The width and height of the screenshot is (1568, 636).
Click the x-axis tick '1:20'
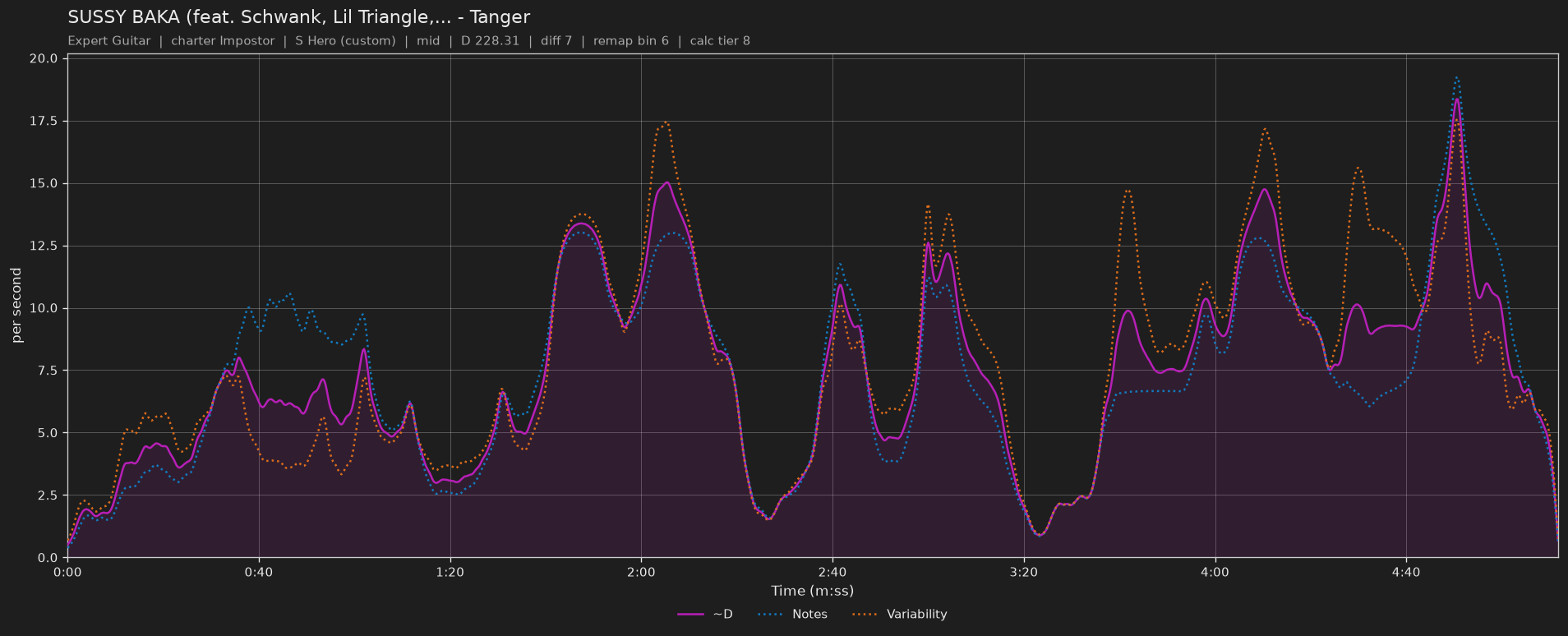click(450, 572)
